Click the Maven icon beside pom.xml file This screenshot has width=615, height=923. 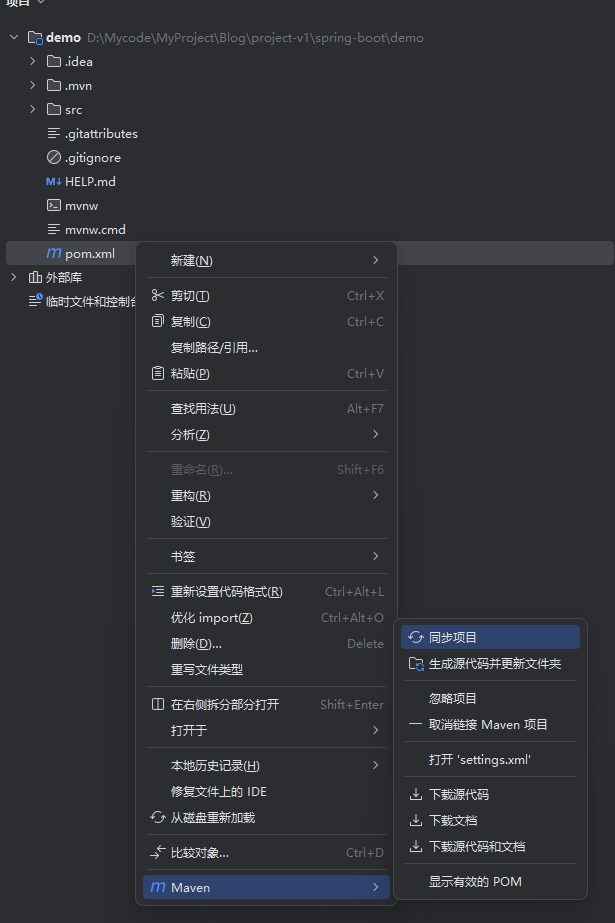(x=54, y=254)
